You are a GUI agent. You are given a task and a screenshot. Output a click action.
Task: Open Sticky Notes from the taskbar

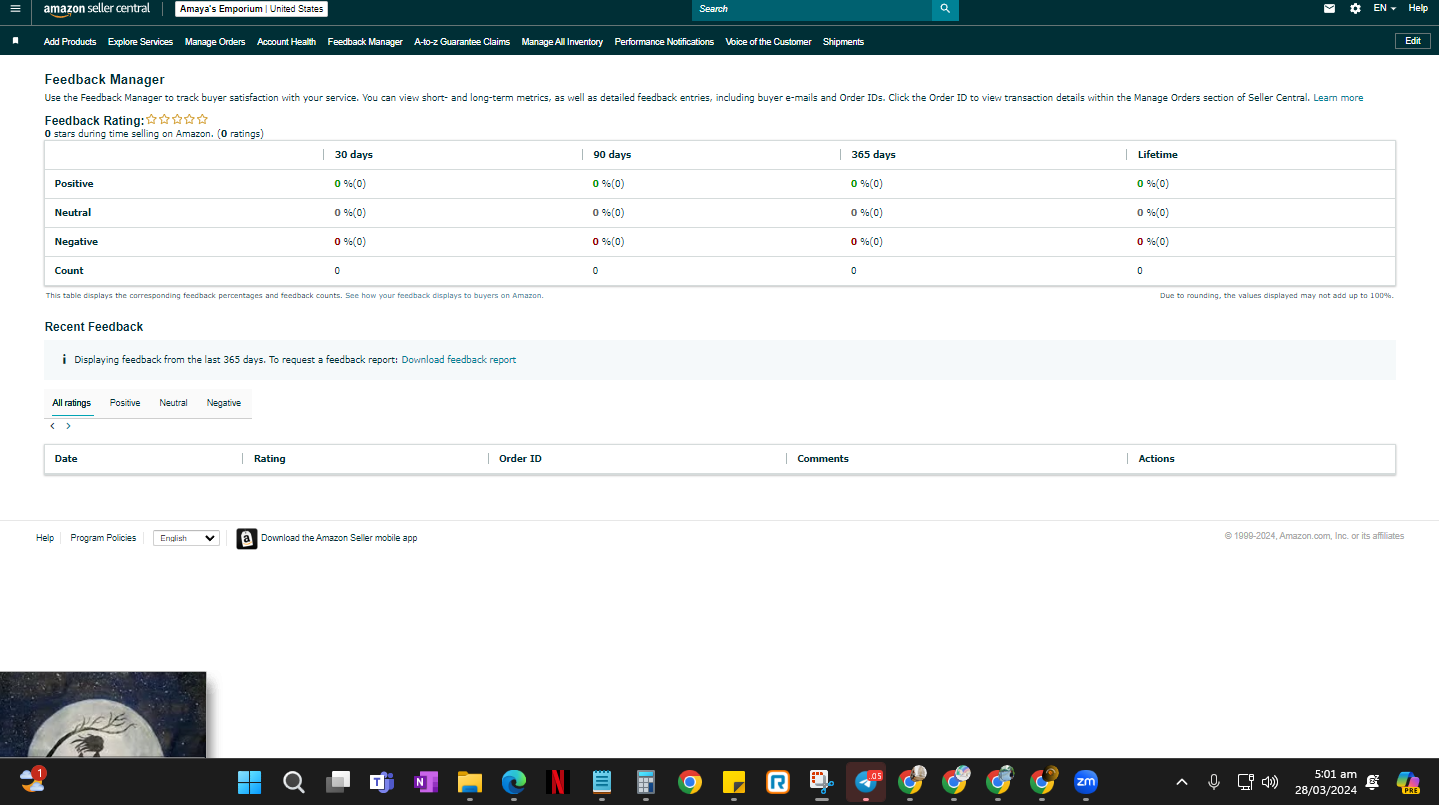[734, 782]
